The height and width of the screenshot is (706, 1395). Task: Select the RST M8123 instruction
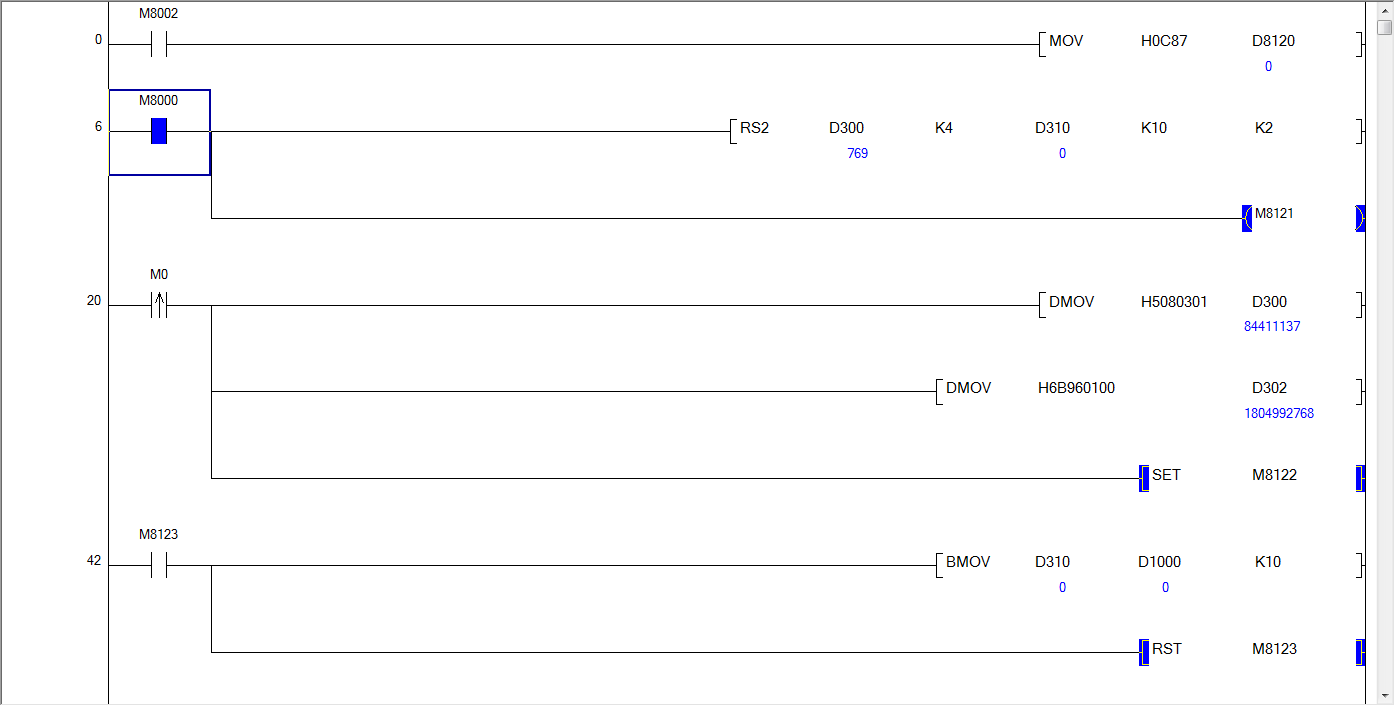1166,649
